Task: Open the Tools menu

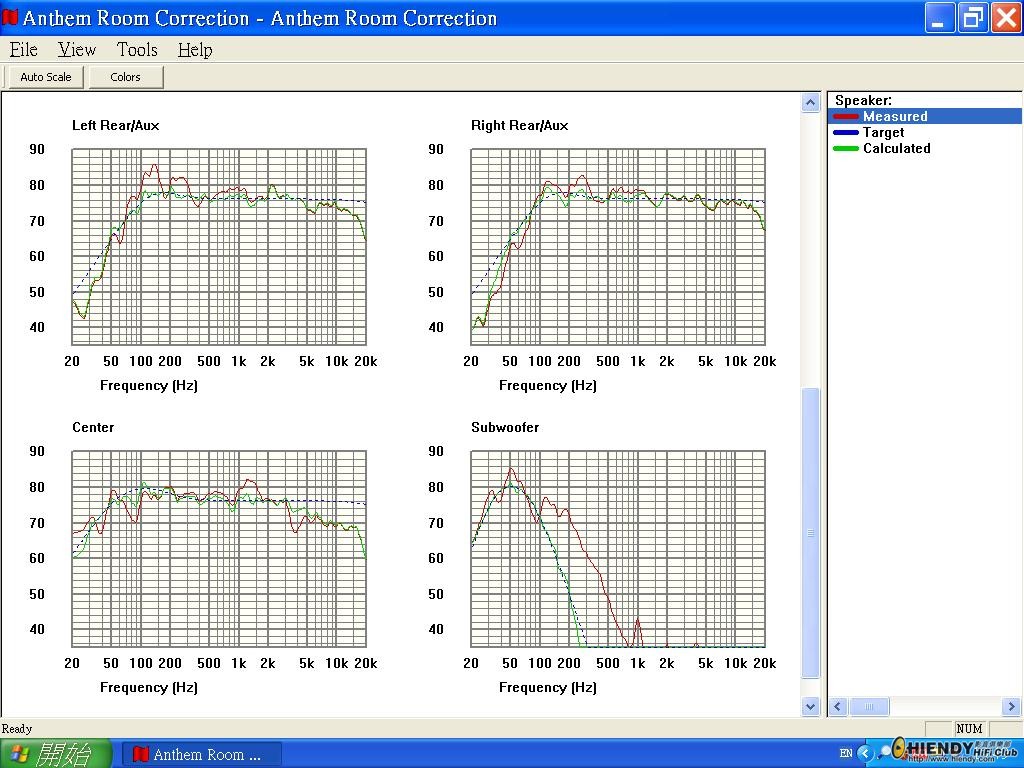Action: (x=137, y=50)
